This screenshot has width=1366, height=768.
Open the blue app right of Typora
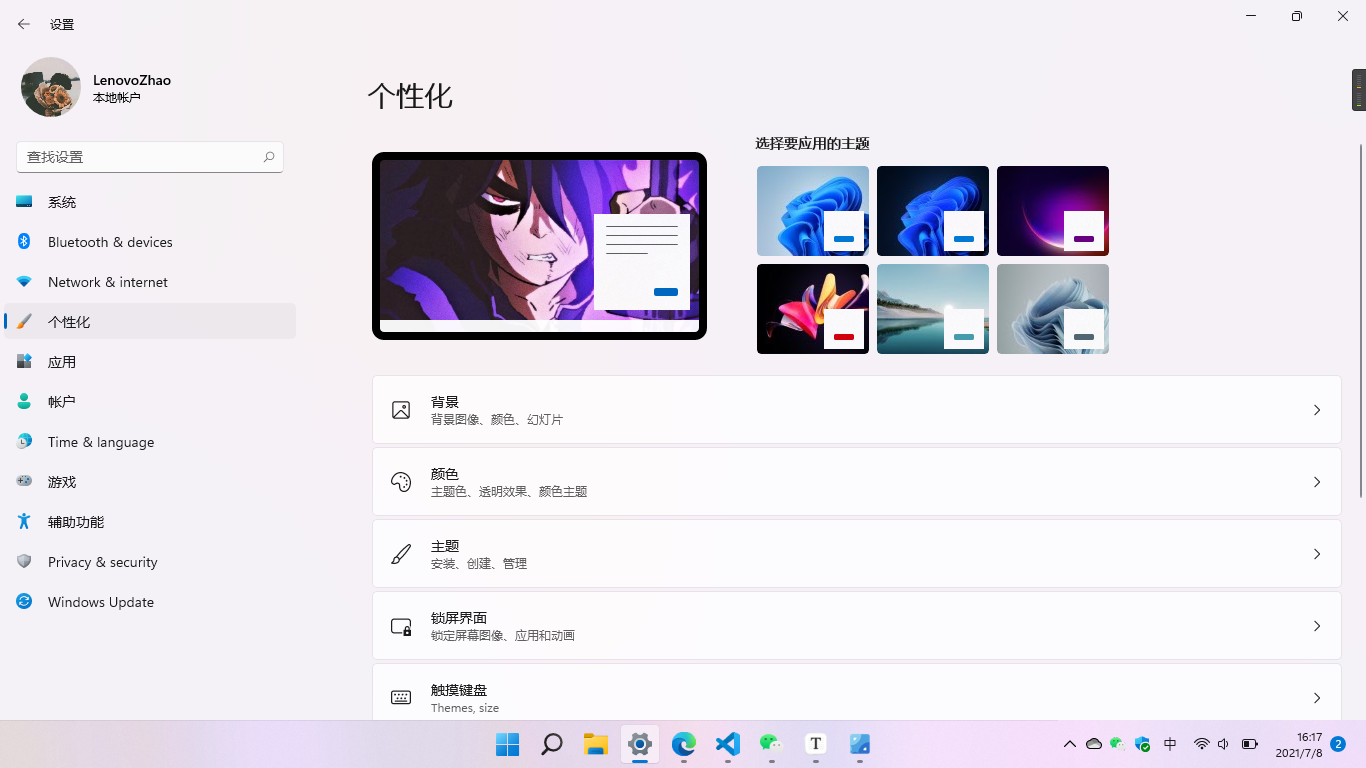point(860,744)
